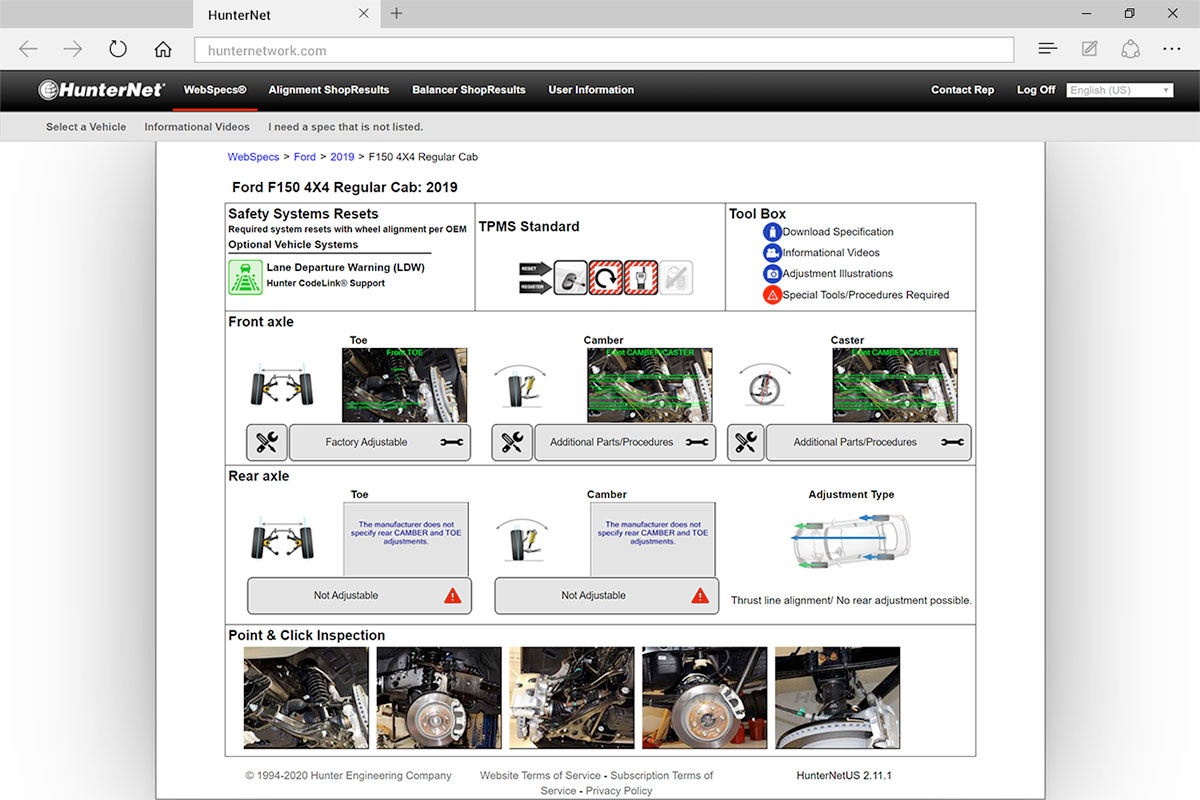Click Hunter CodeLink Support text

click(x=326, y=283)
